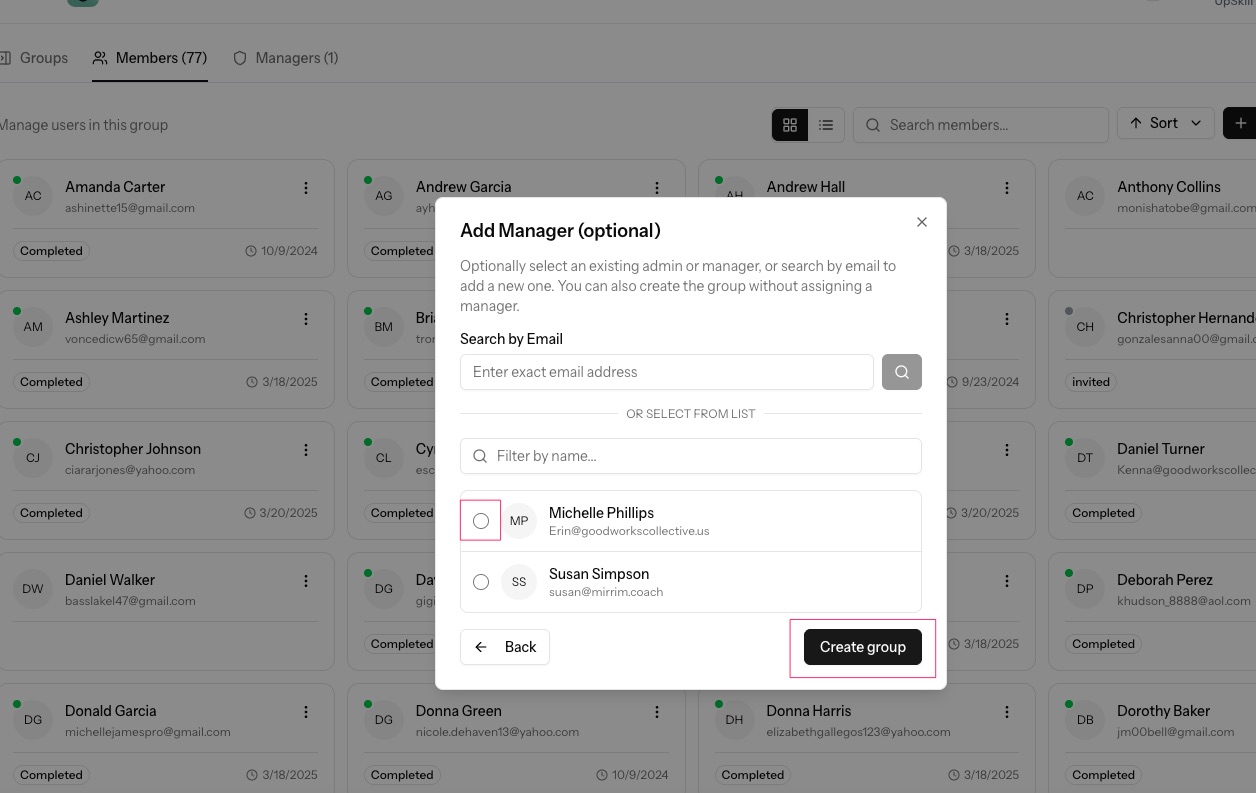The height and width of the screenshot is (793, 1256).
Task: Click Amanda Carter's AC avatar
Action: pos(33,196)
